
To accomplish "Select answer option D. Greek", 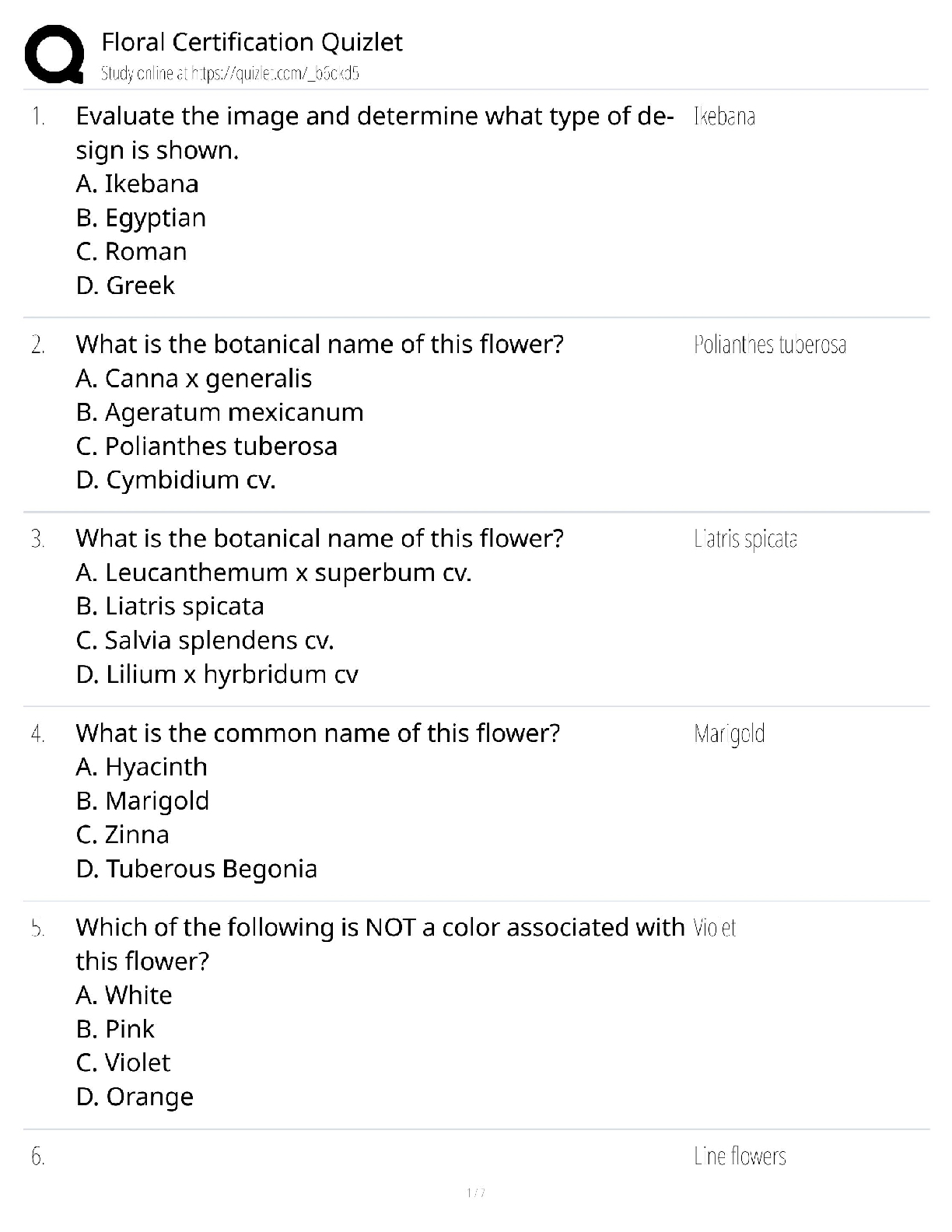I will click(126, 285).
